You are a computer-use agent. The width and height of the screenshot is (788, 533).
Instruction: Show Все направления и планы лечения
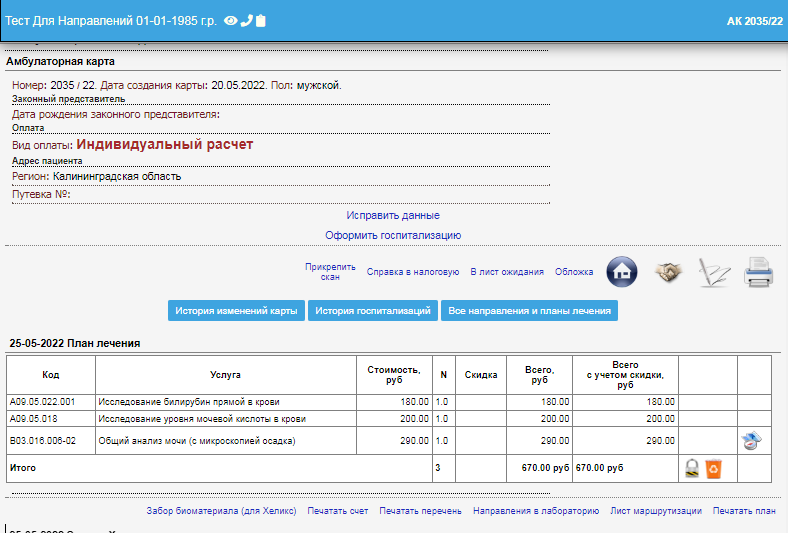529,311
